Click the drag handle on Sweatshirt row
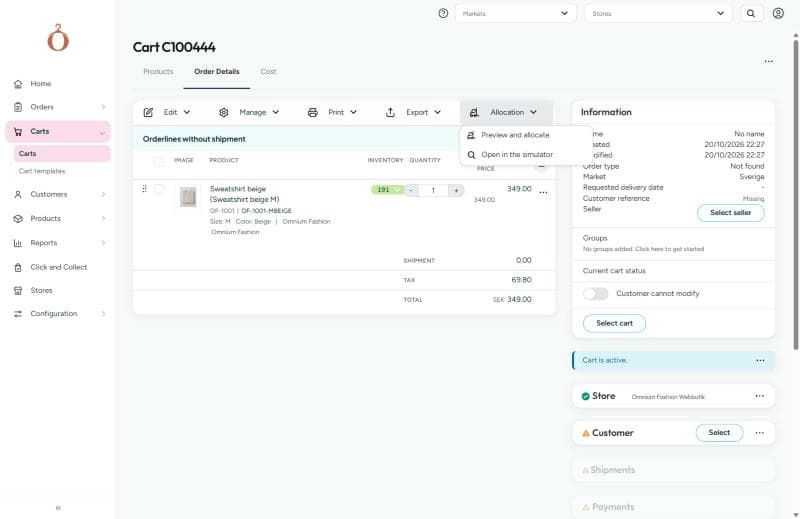 pyautogui.click(x=144, y=189)
